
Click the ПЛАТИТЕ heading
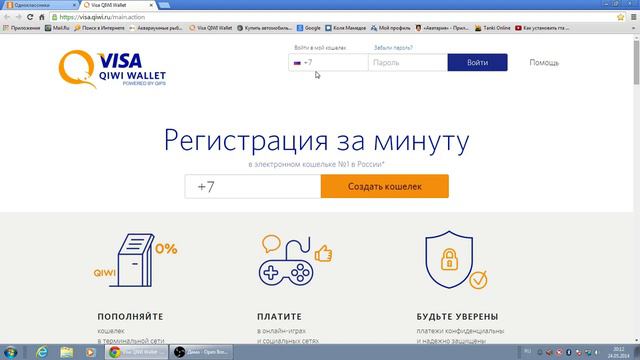280,316
